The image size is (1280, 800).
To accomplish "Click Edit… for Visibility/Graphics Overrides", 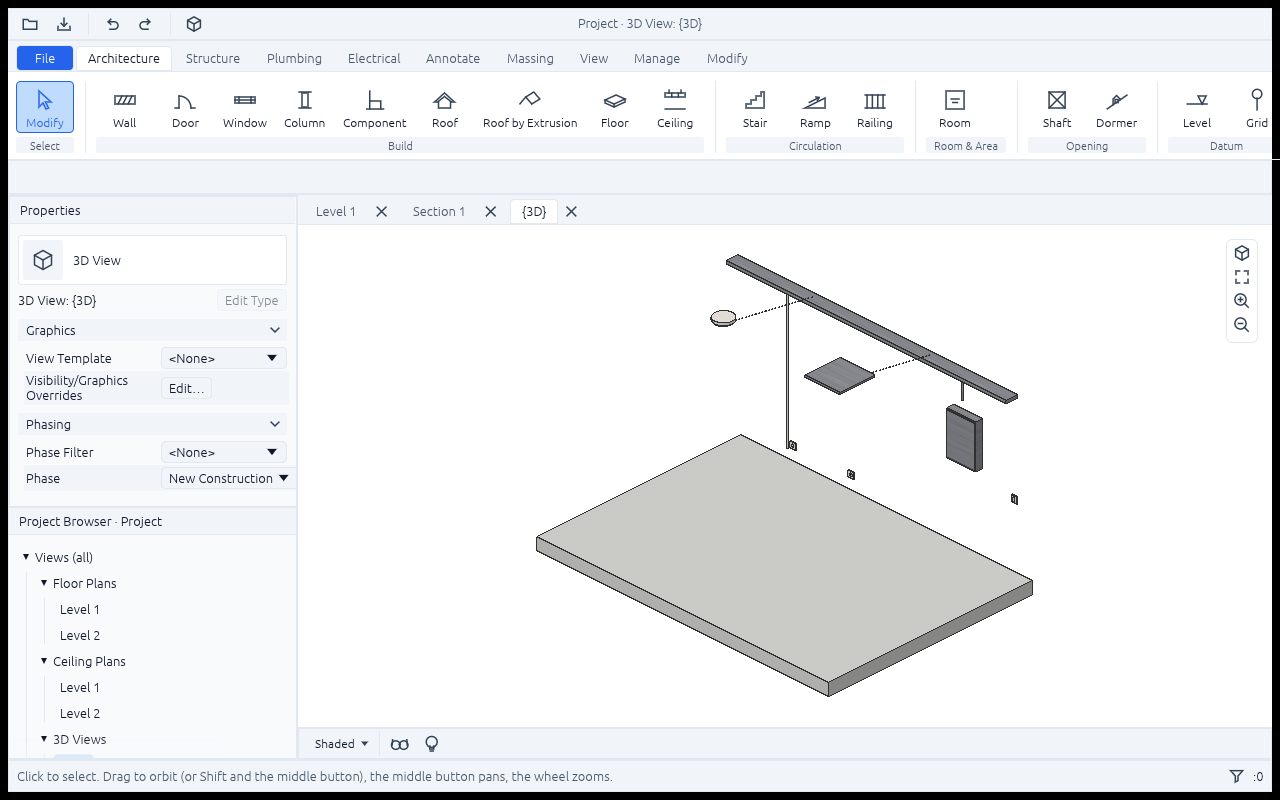I will click(x=187, y=388).
